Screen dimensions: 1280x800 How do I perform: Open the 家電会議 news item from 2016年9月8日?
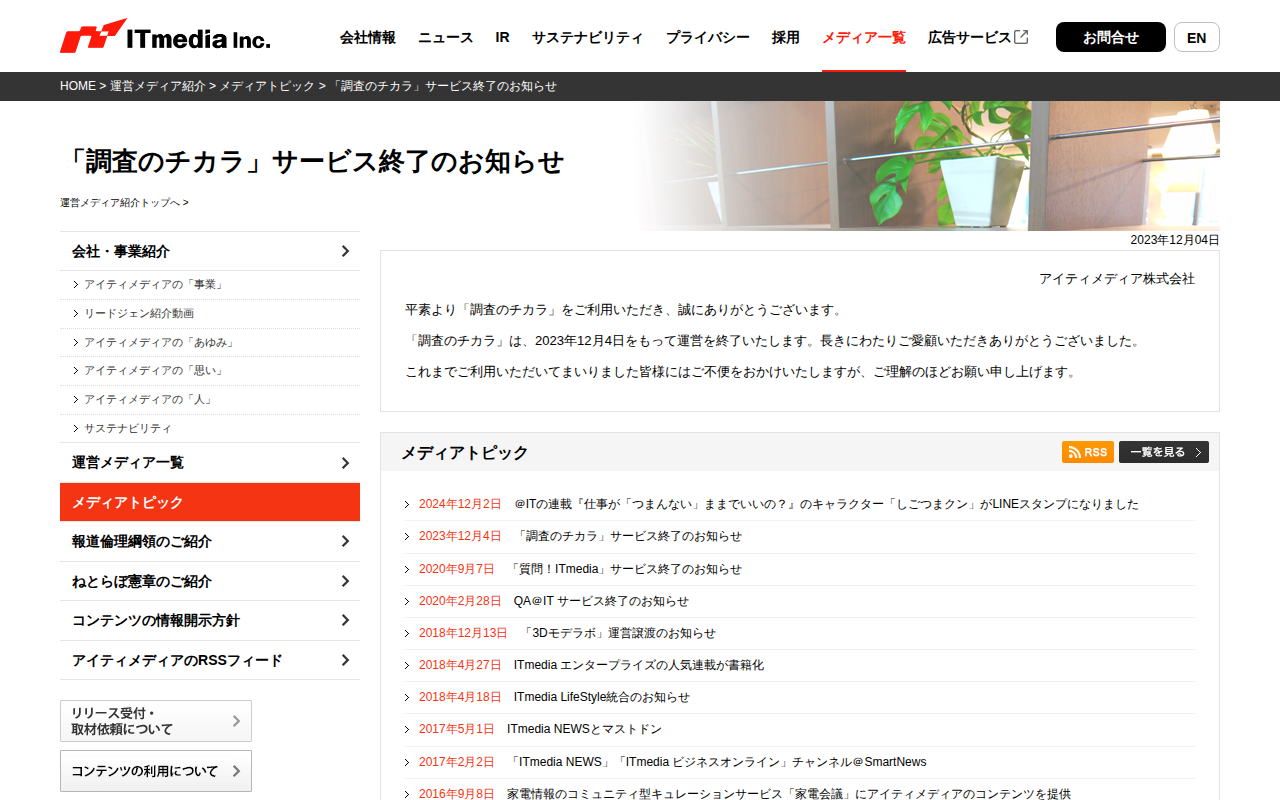tap(789, 794)
